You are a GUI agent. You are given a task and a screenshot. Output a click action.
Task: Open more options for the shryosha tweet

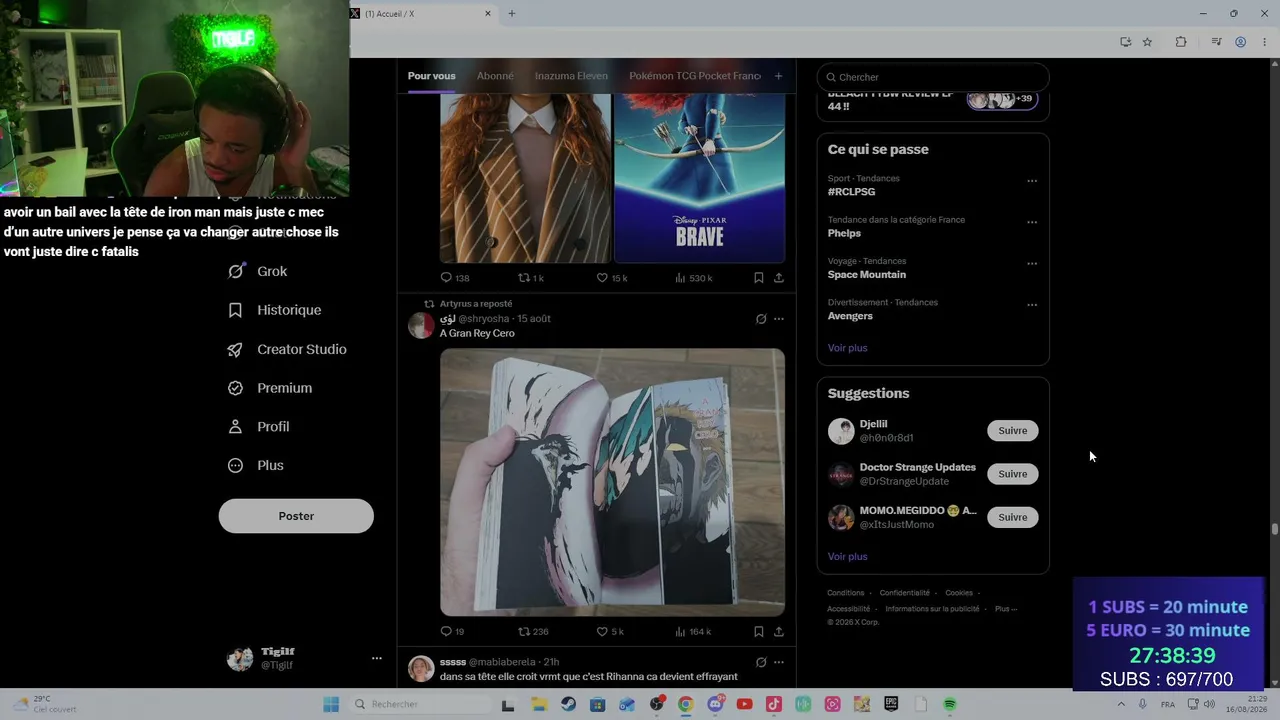pyautogui.click(x=779, y=319)
